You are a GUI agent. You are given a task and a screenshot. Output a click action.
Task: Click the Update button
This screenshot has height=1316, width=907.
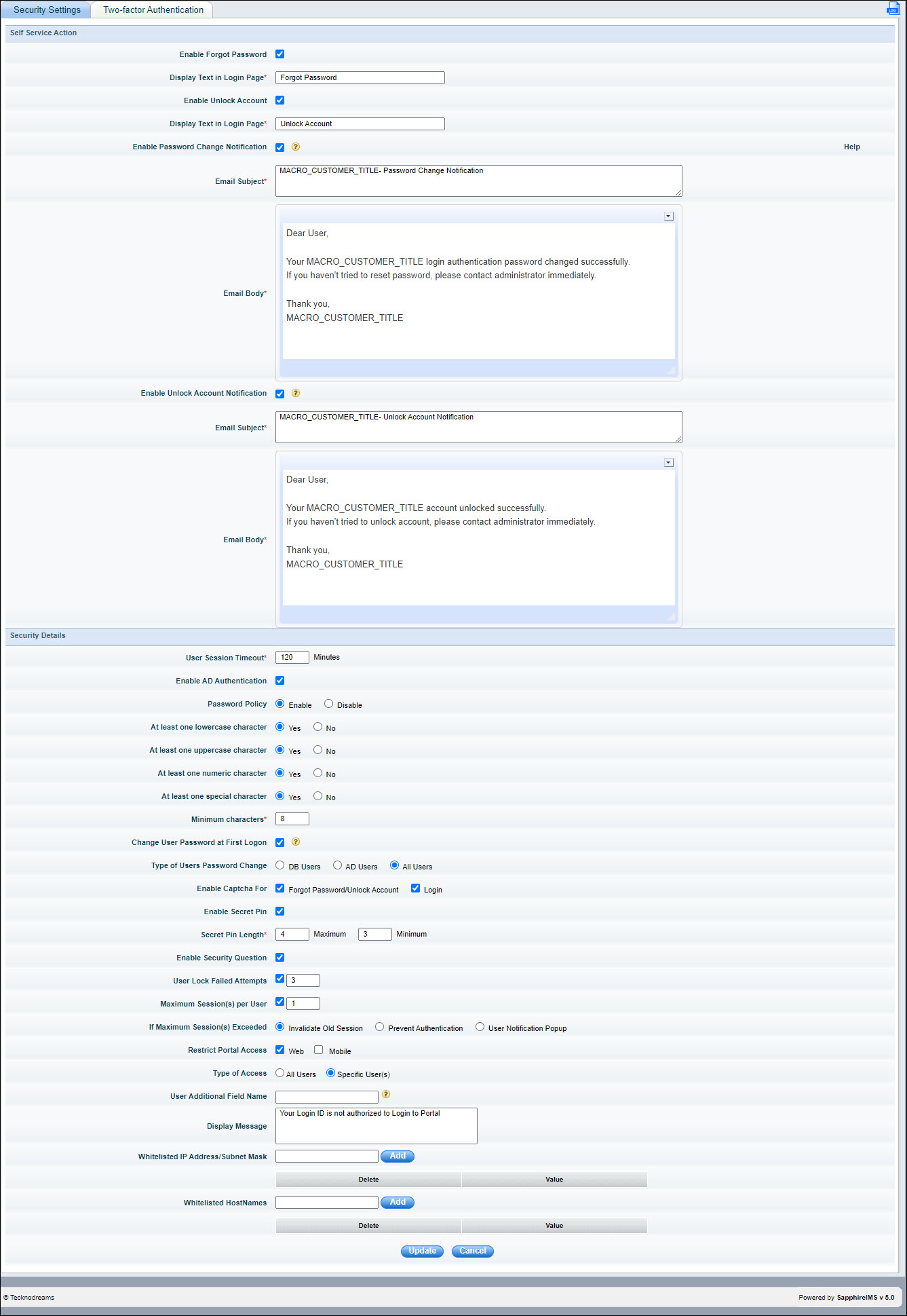(x=422, y=1251)
